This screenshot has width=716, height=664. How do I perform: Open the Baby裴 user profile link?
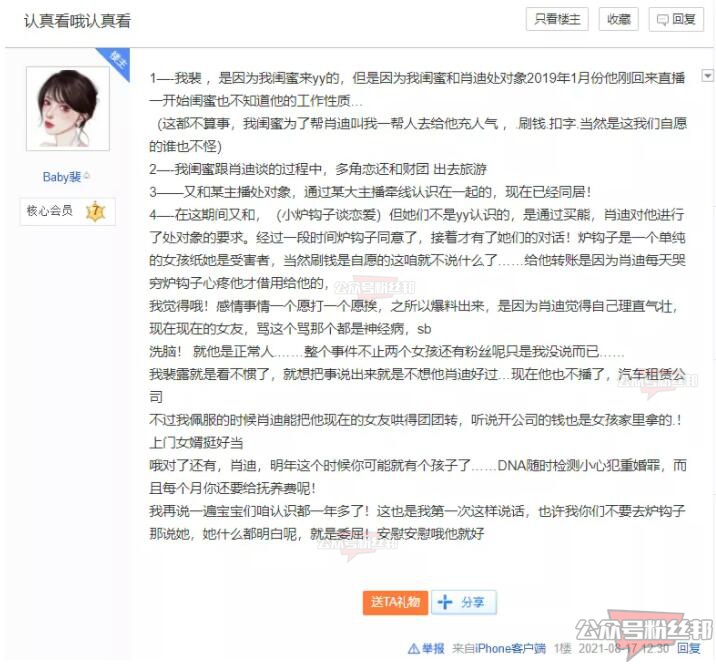[62, 177]
